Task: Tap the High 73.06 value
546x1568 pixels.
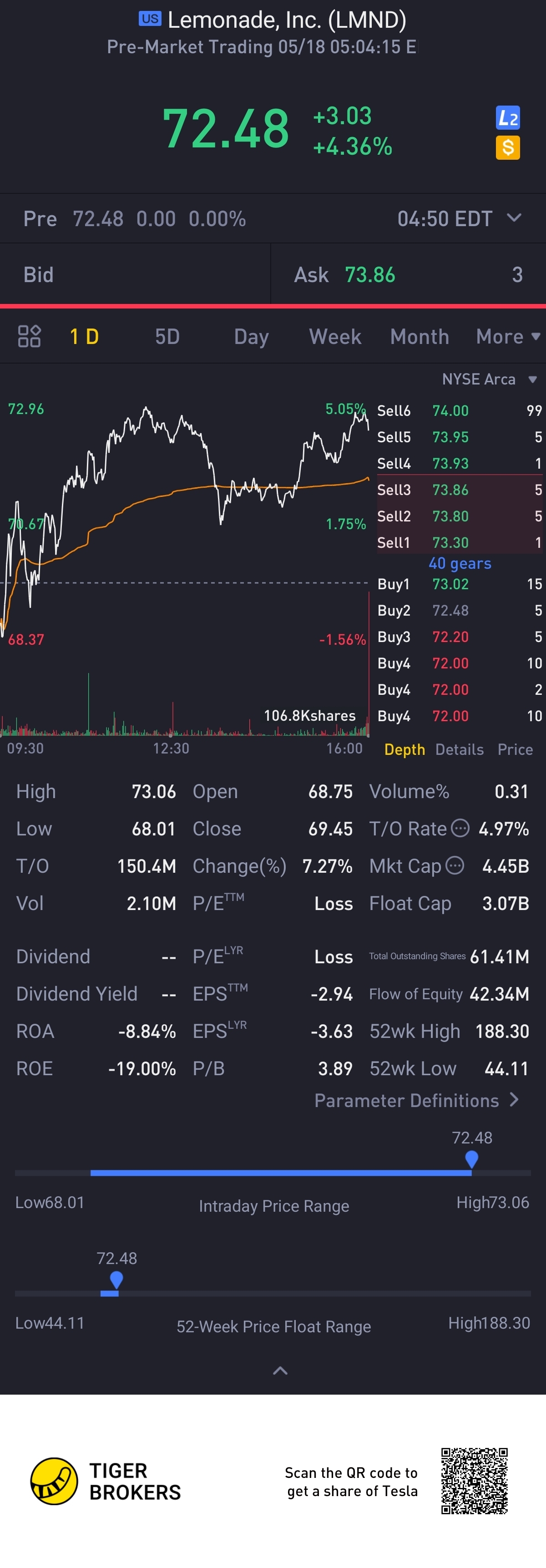Action: point(153,791)
